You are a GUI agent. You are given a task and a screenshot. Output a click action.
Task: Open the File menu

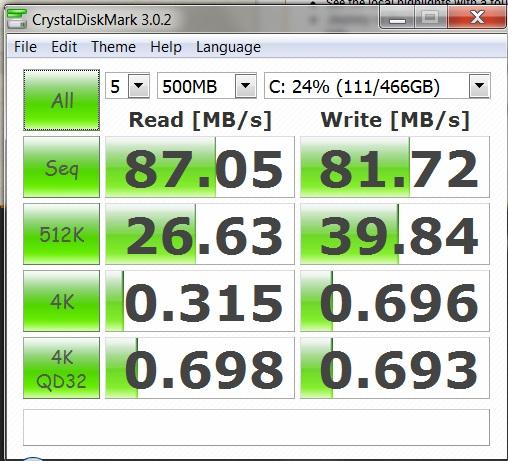[25, 47]
